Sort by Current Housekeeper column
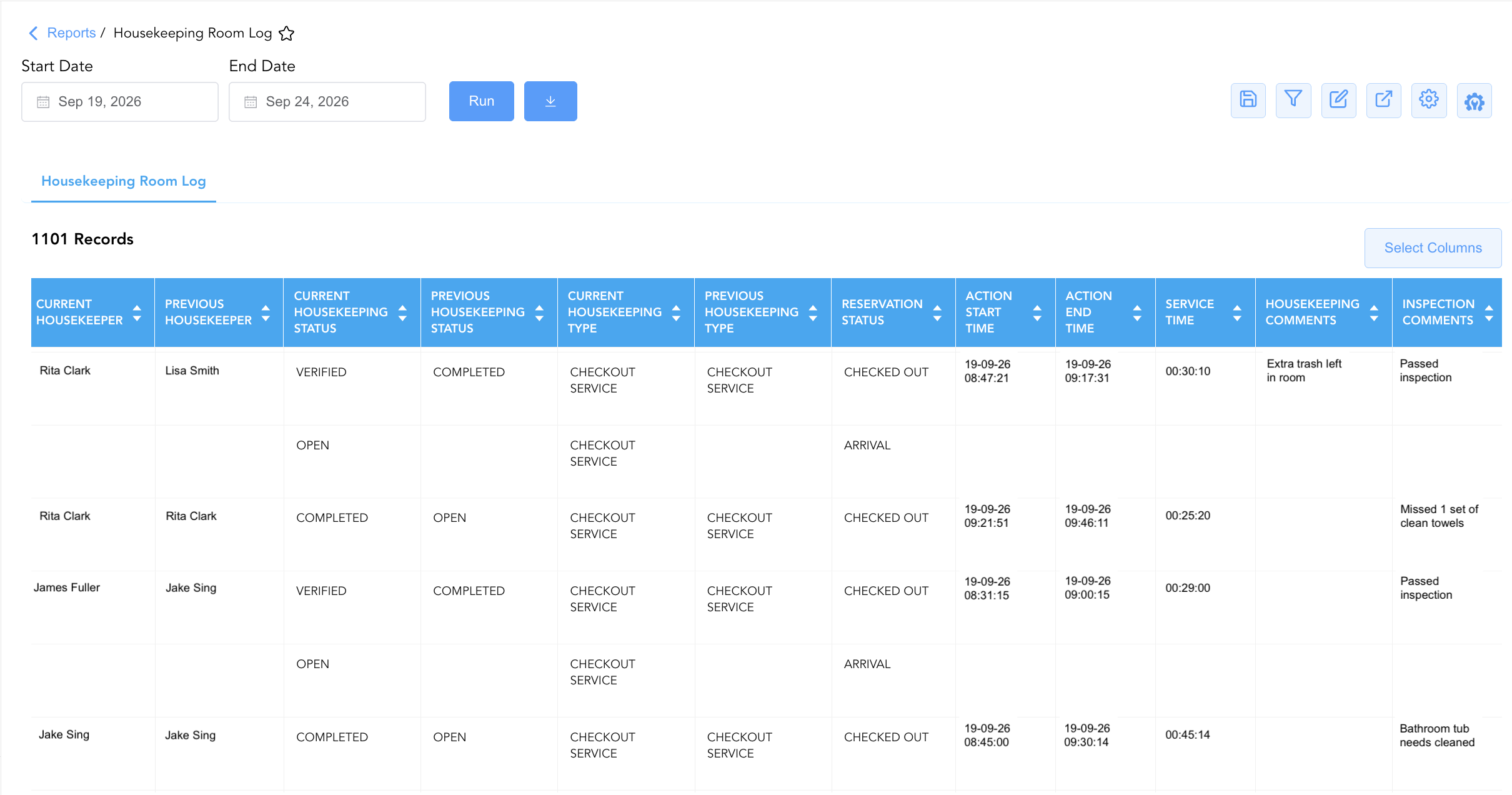Screen dimensions: 1512x795 coord(137,312)
